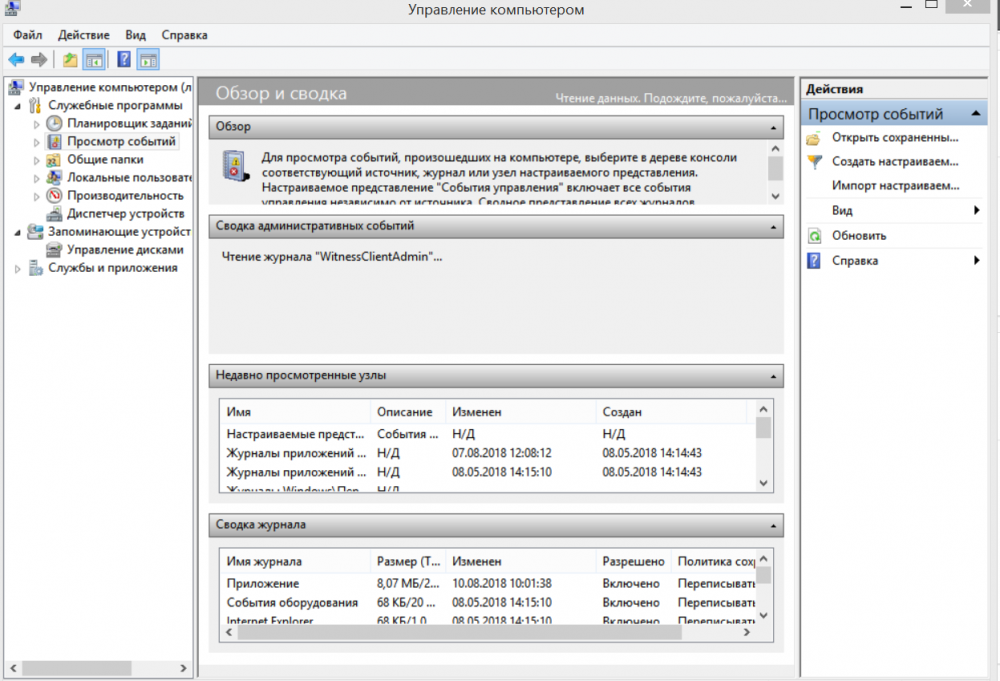Click Импорт настраиваемого представления action
1000x681 pixels.
pyautogui.click(x=894, y=186)
